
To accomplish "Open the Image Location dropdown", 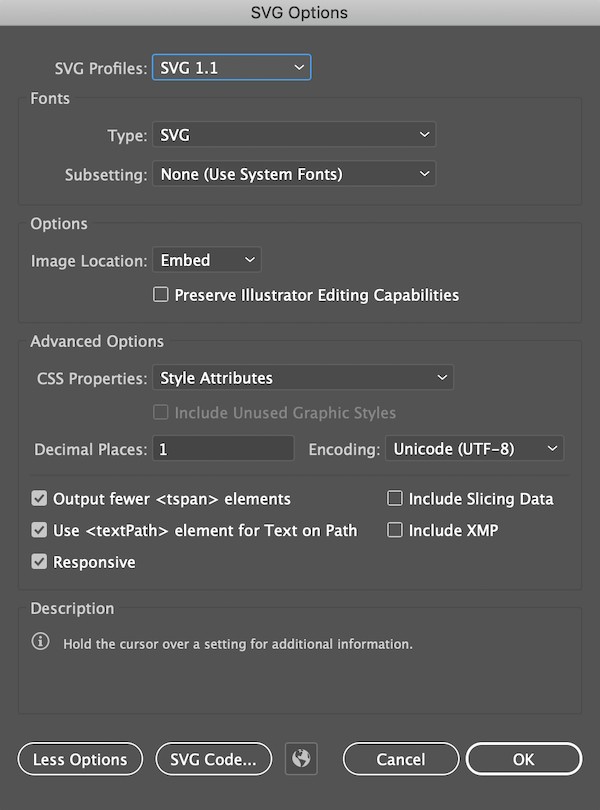I will tap(207, 260).
